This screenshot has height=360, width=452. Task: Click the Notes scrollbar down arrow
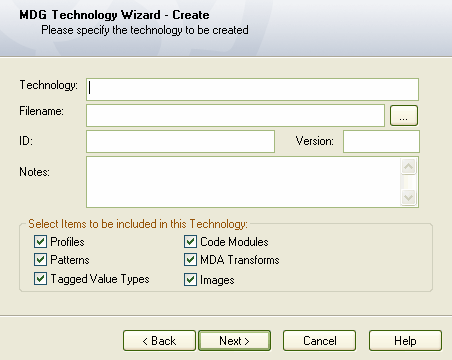[409, 198]
